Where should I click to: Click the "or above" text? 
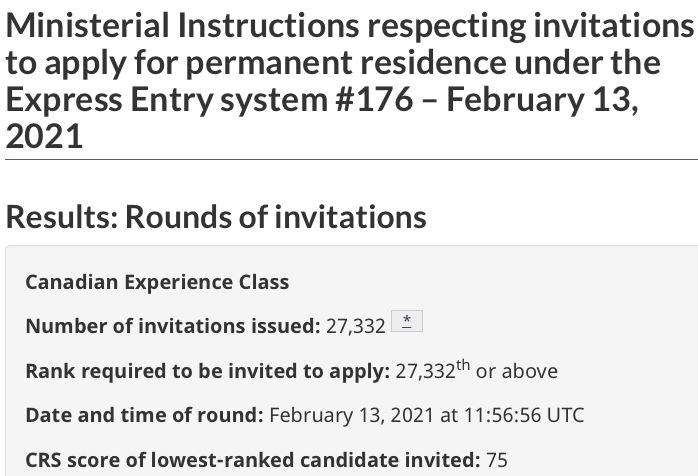click(517, 371)
